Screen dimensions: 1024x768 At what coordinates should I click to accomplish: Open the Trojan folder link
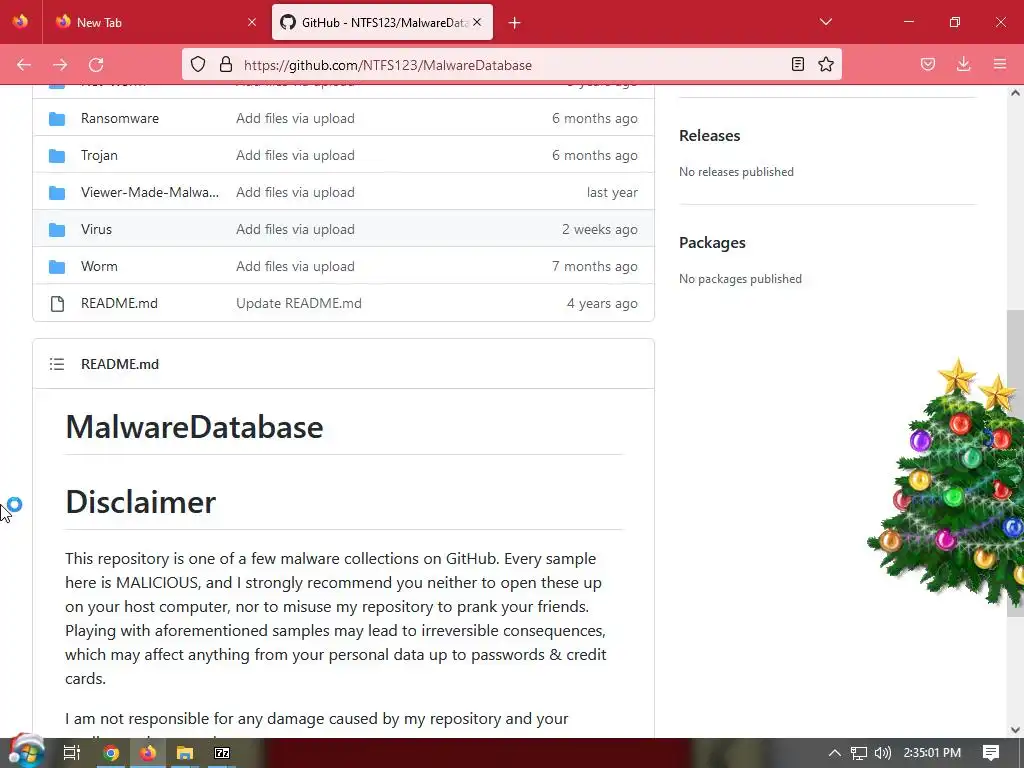[x=99, y=155]
